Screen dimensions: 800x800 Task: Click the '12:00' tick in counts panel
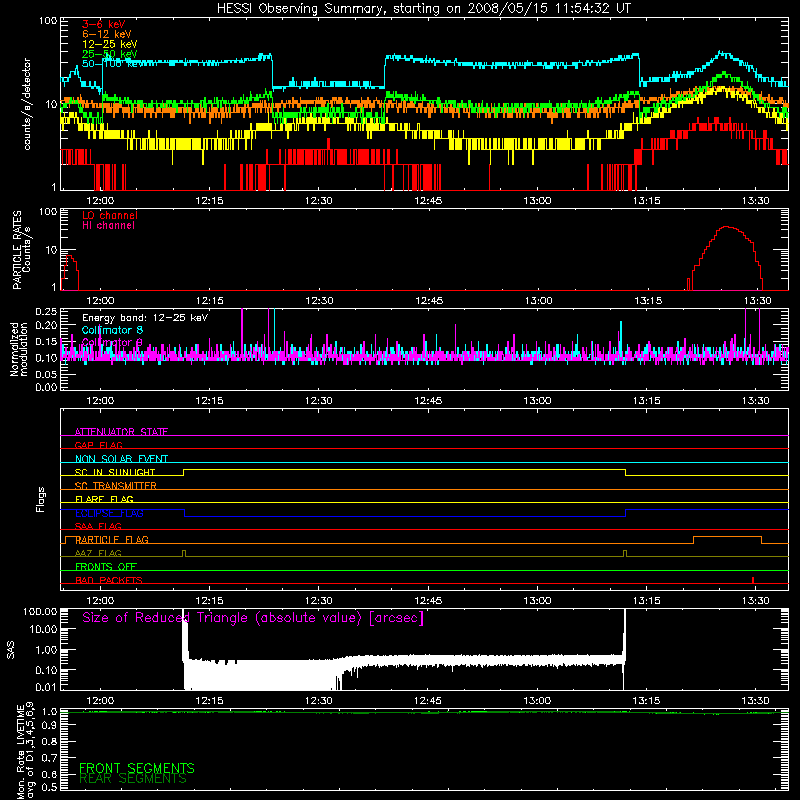tap(100, 201)
